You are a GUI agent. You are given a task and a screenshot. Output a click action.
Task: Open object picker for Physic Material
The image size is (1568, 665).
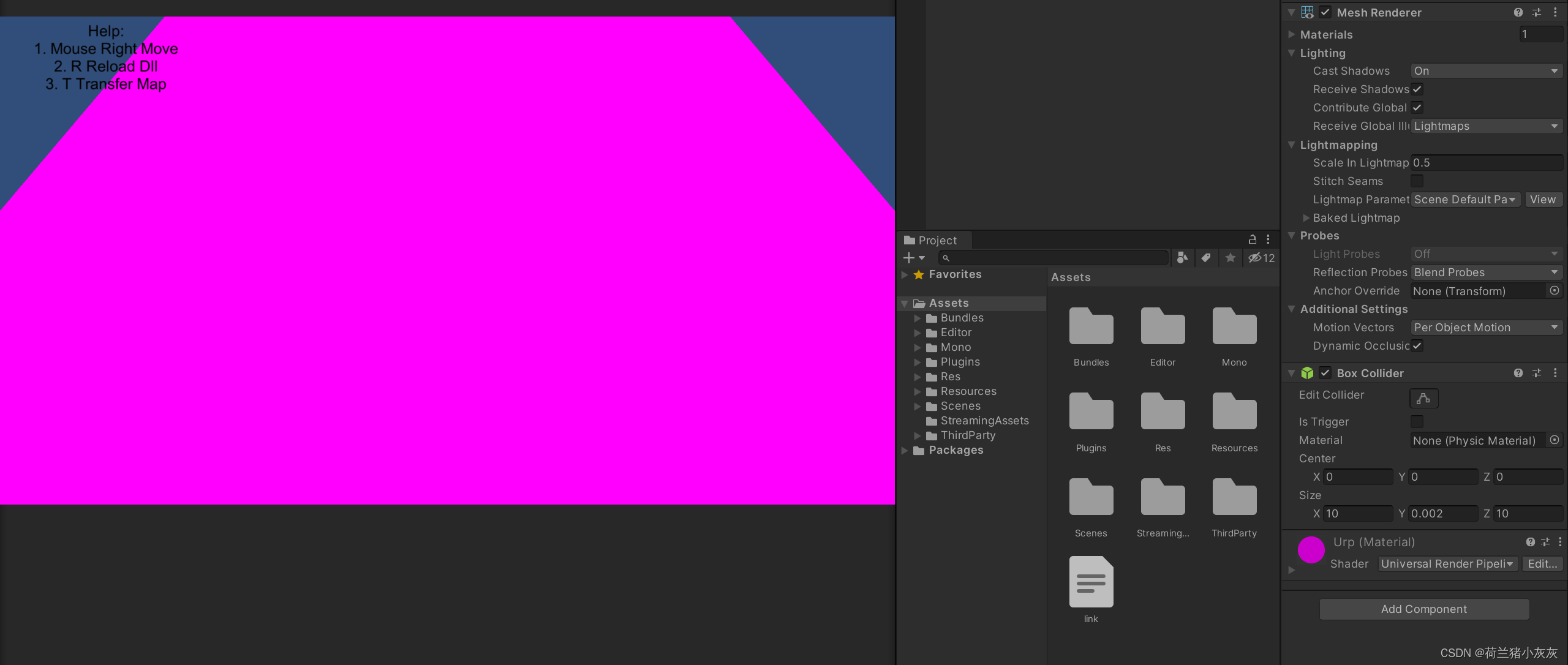tap(1555, 440)
